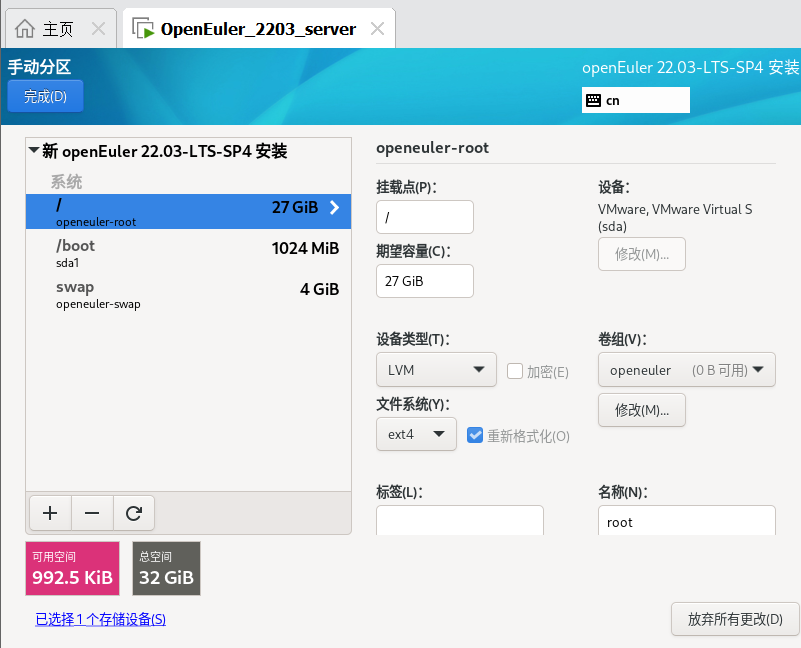Click the 挂载点(P) mount point field
The image size is (801, 648).
(x=425, y=217)
